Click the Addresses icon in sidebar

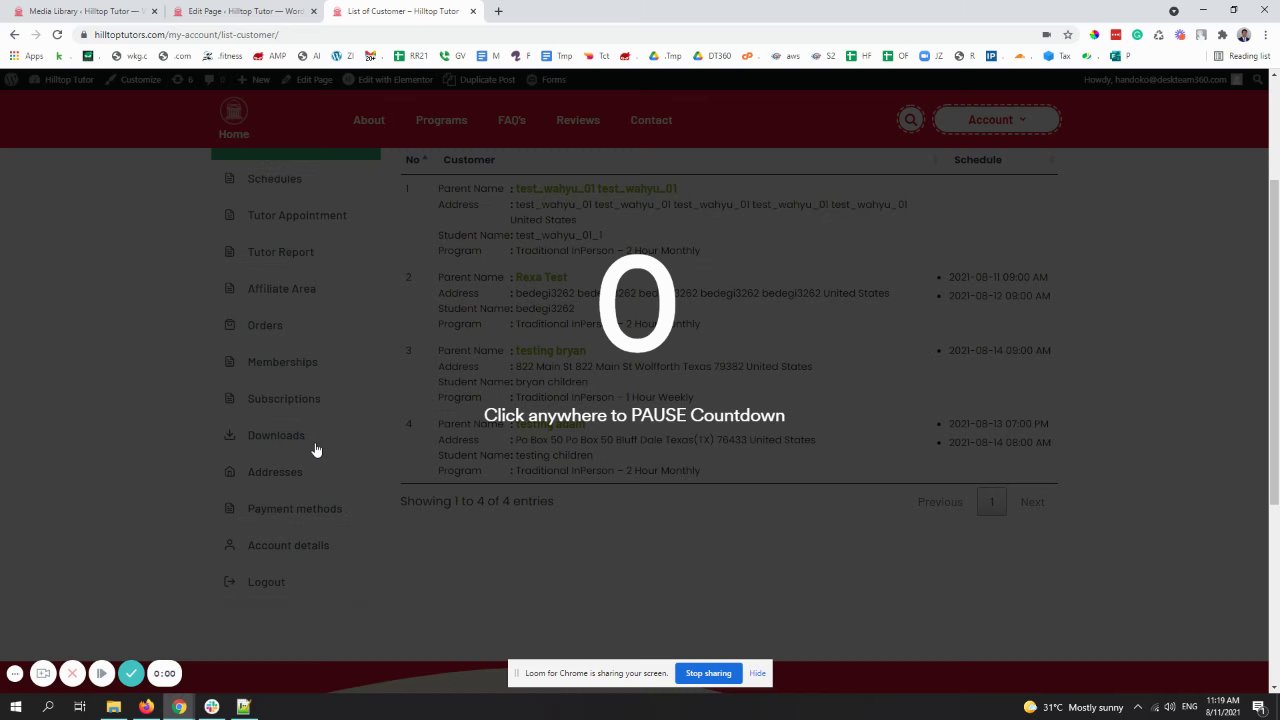(x=229, y=472)
